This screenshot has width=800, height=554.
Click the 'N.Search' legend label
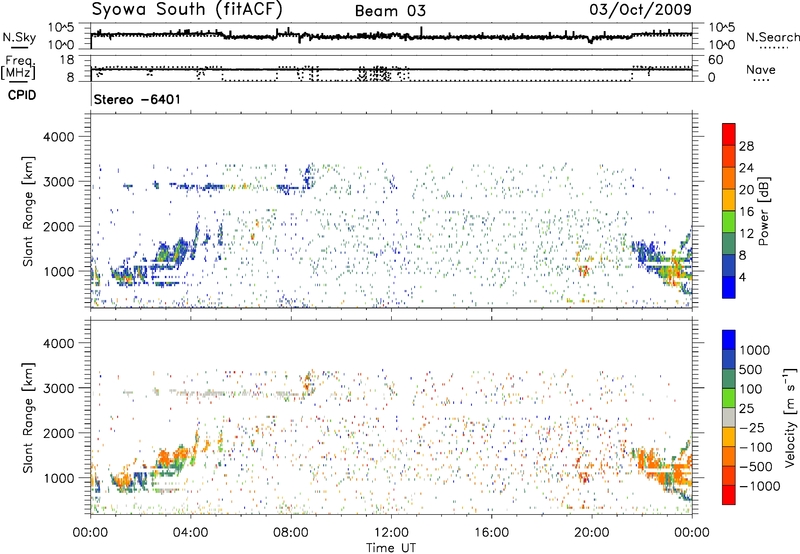pos(772,37)
